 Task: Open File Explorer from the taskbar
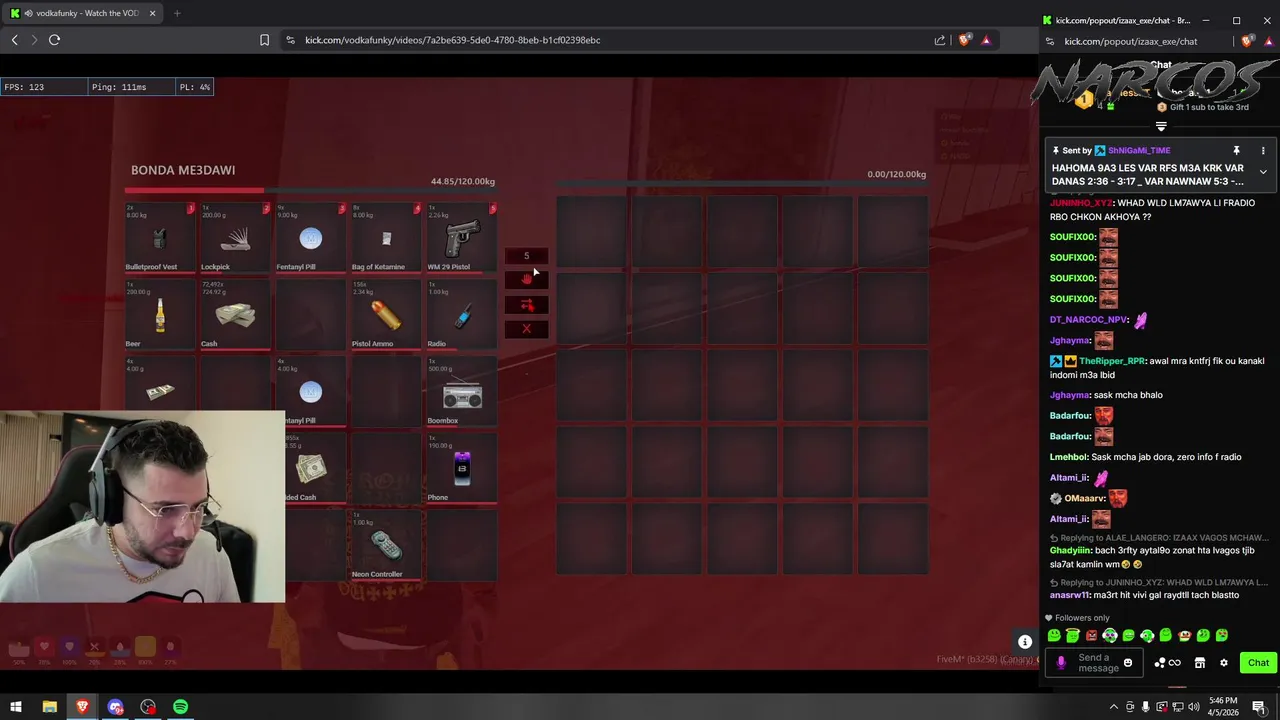click(49, 707)
